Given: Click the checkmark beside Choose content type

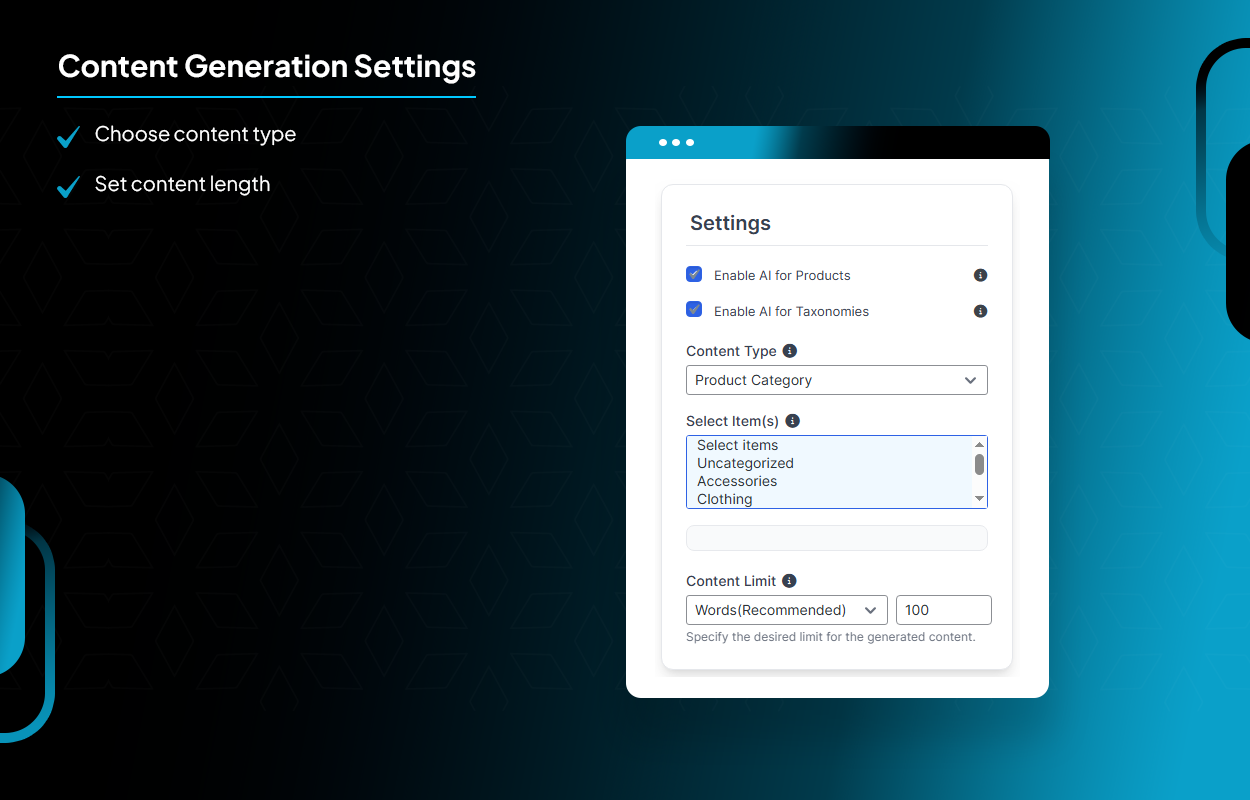Looking at the screenshot, I should 68,135.
